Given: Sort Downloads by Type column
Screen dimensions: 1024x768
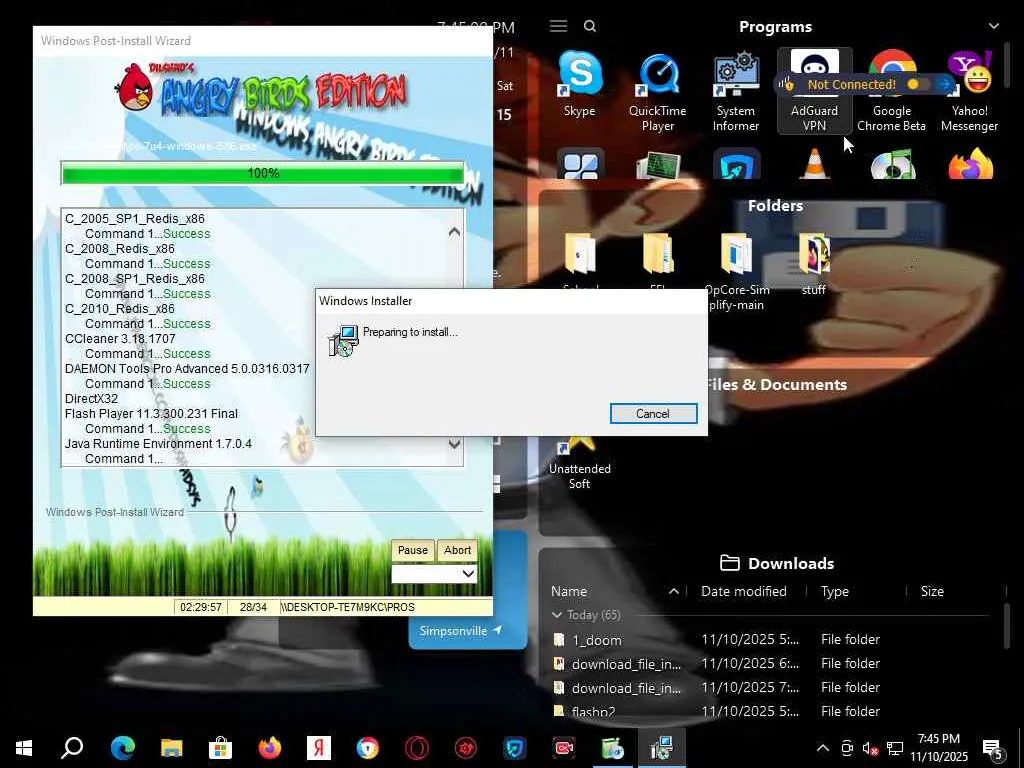Looking at the screenshot, I should 835,591.
